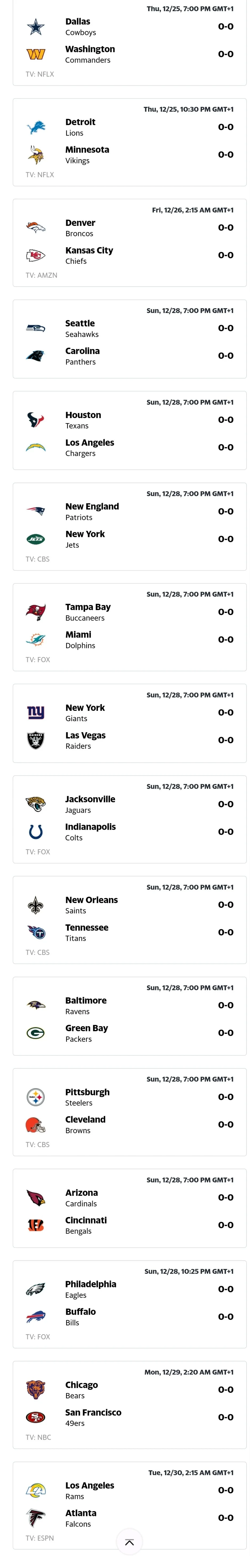This screenshot has width=250, height=1568.
Task: Click the Jacksonville Jaguars team name
Action: (90, 804)
